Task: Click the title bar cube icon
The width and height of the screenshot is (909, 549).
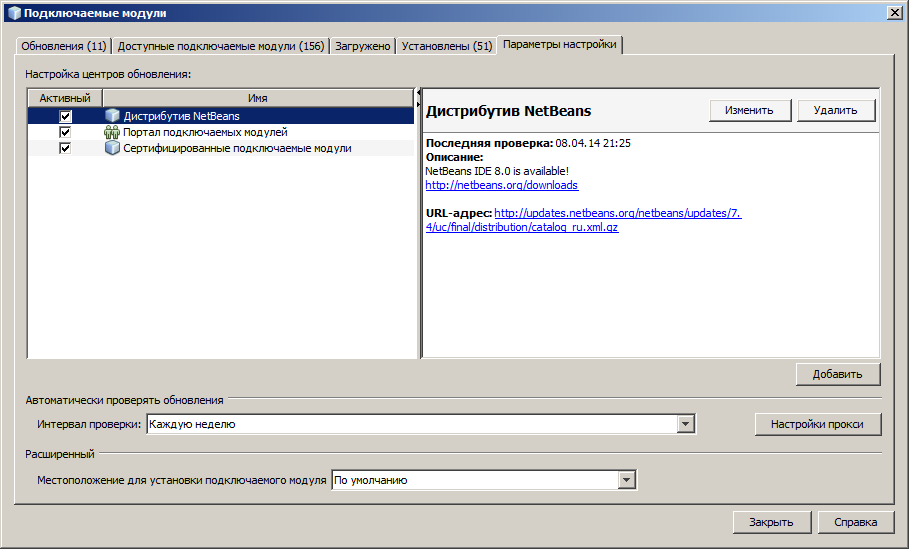Action: click(x=14, y=13)
